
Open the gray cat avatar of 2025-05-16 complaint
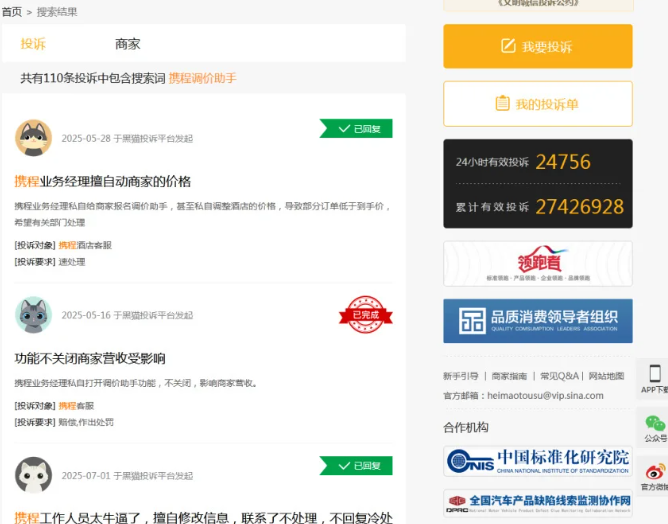pyautogui.click(x=33, y=315)
